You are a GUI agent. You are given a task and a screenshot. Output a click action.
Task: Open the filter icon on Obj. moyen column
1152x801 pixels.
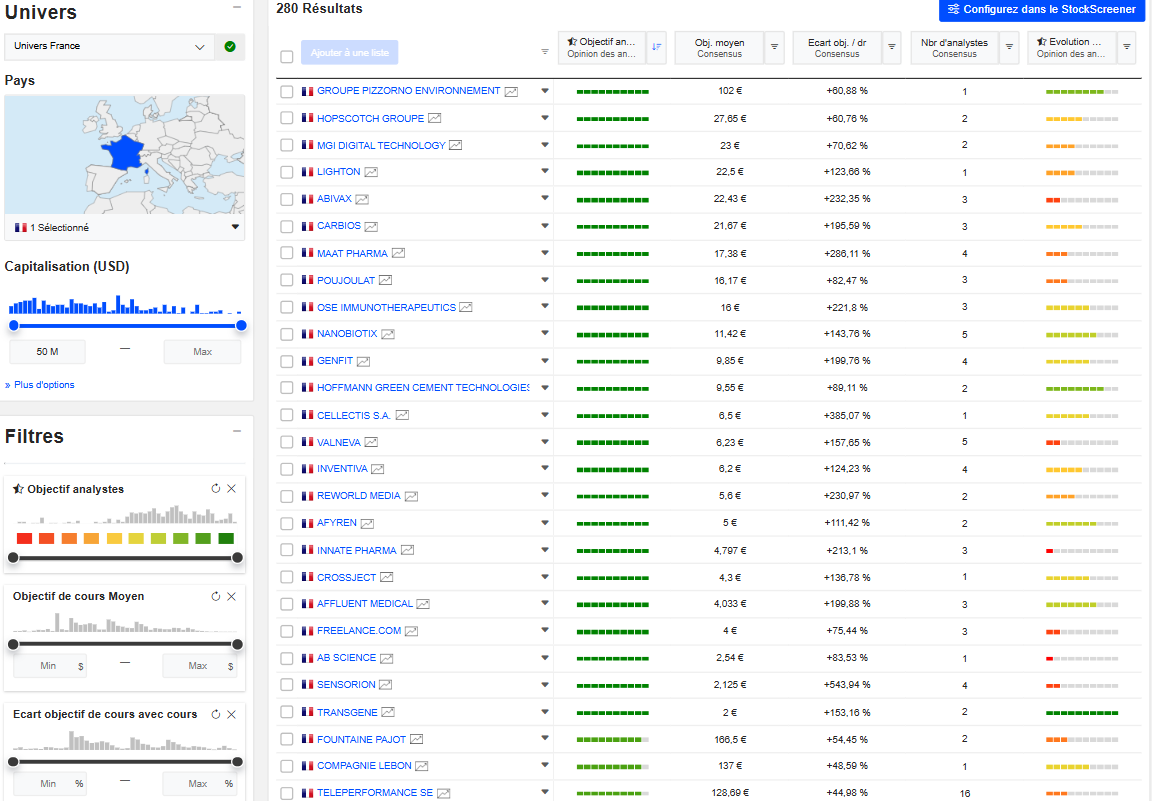[774, 47]
